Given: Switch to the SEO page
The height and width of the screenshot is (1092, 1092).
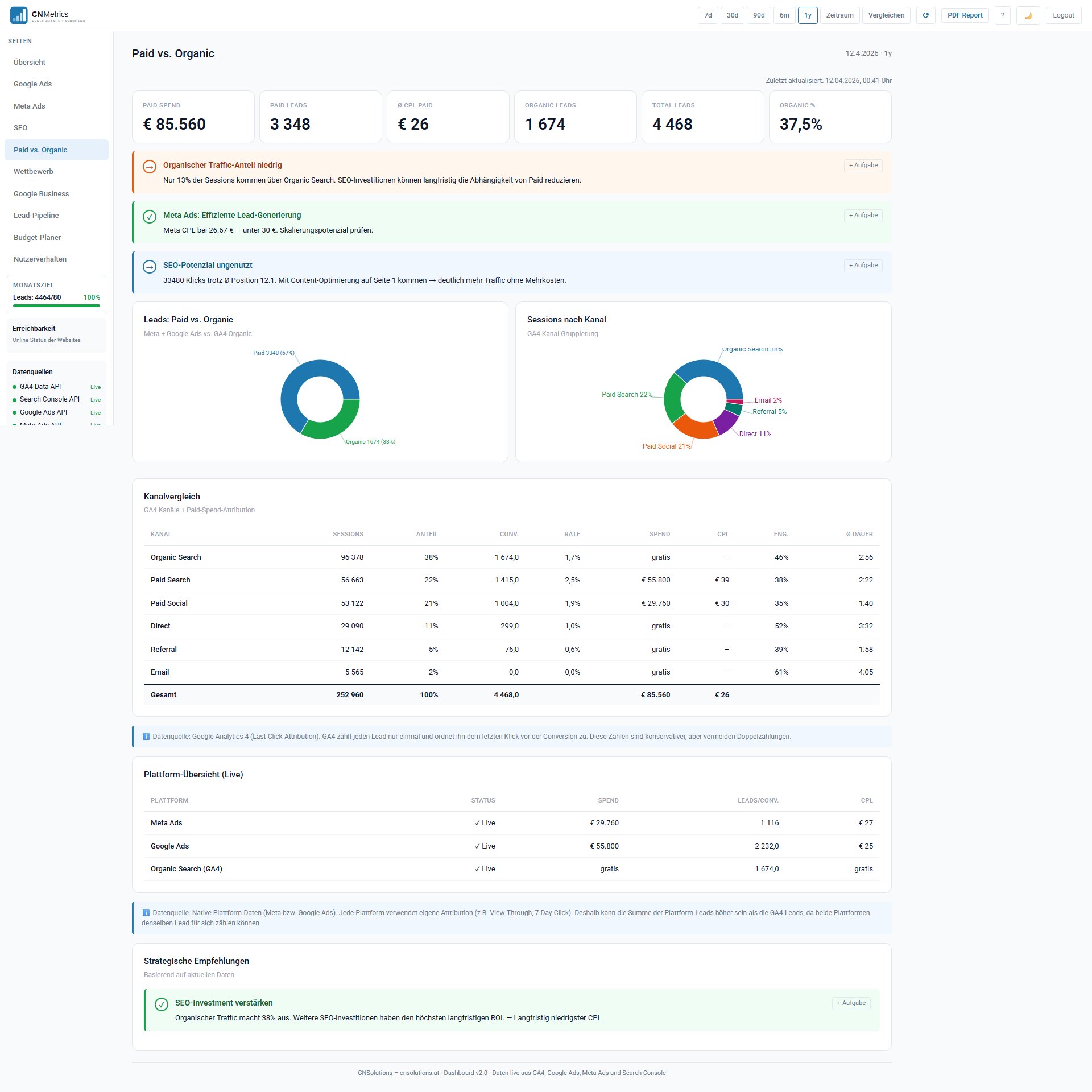Looking at the screenshot, I should pos(21,128).
